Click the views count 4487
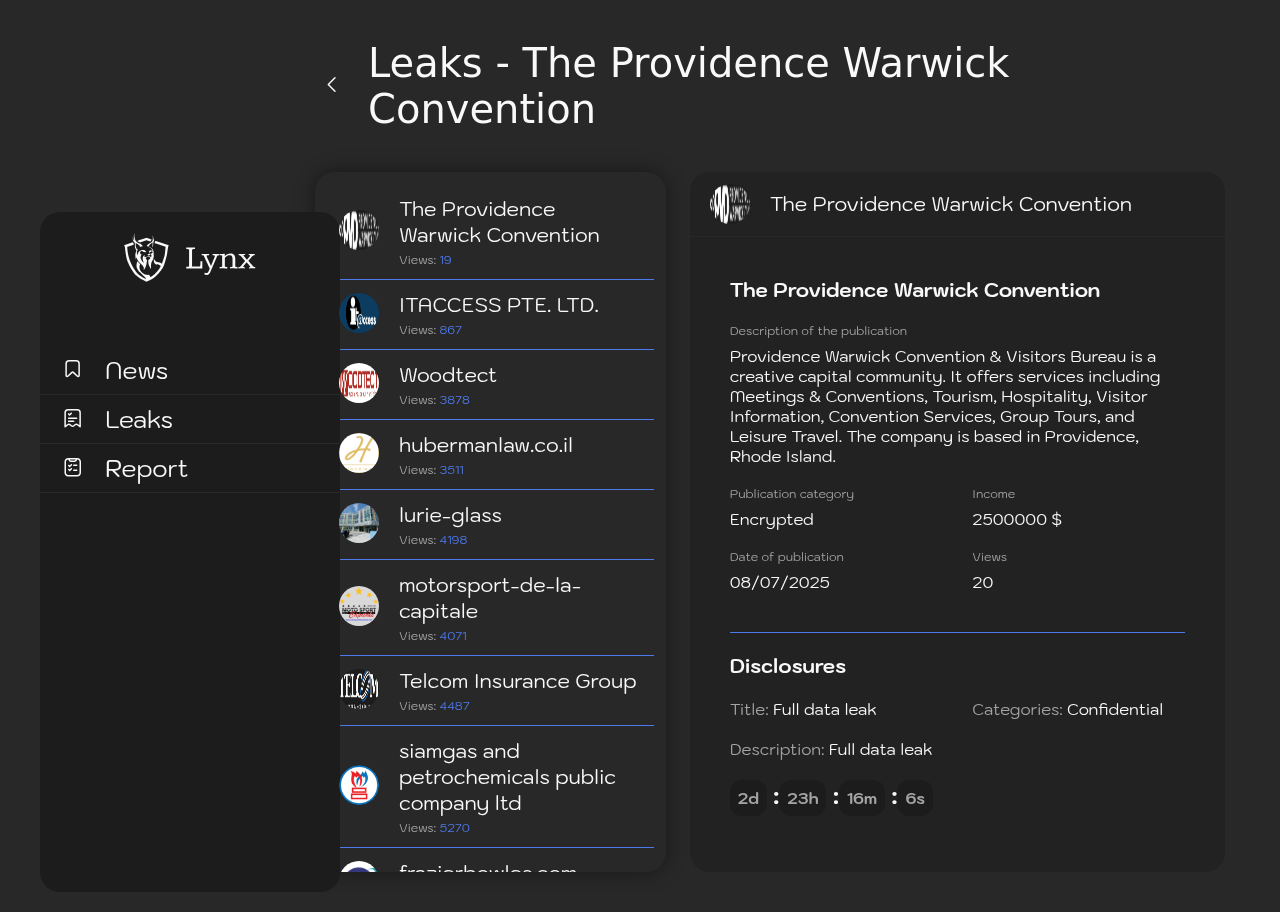The height and width of the screenshot is (912, 1280). (455, 706)
